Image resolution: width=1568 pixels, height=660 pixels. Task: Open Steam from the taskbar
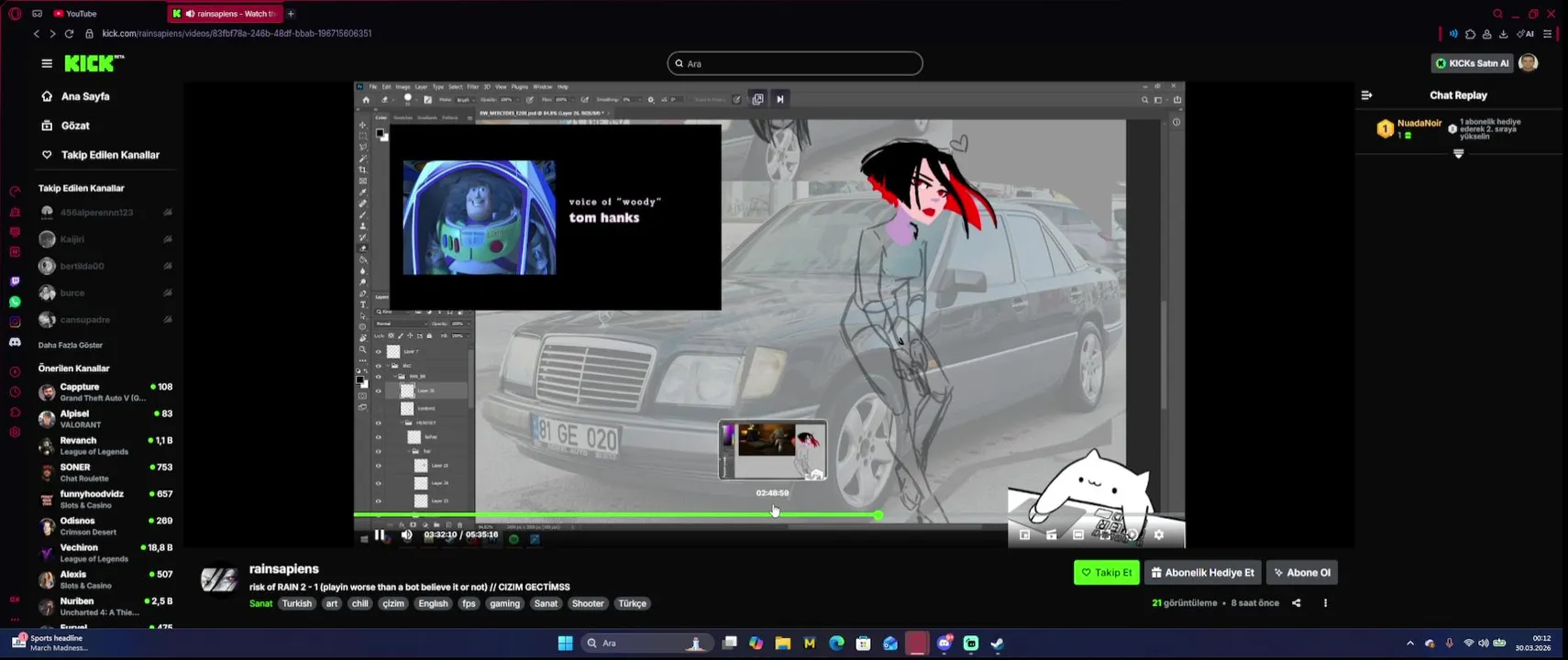(997, 643)
